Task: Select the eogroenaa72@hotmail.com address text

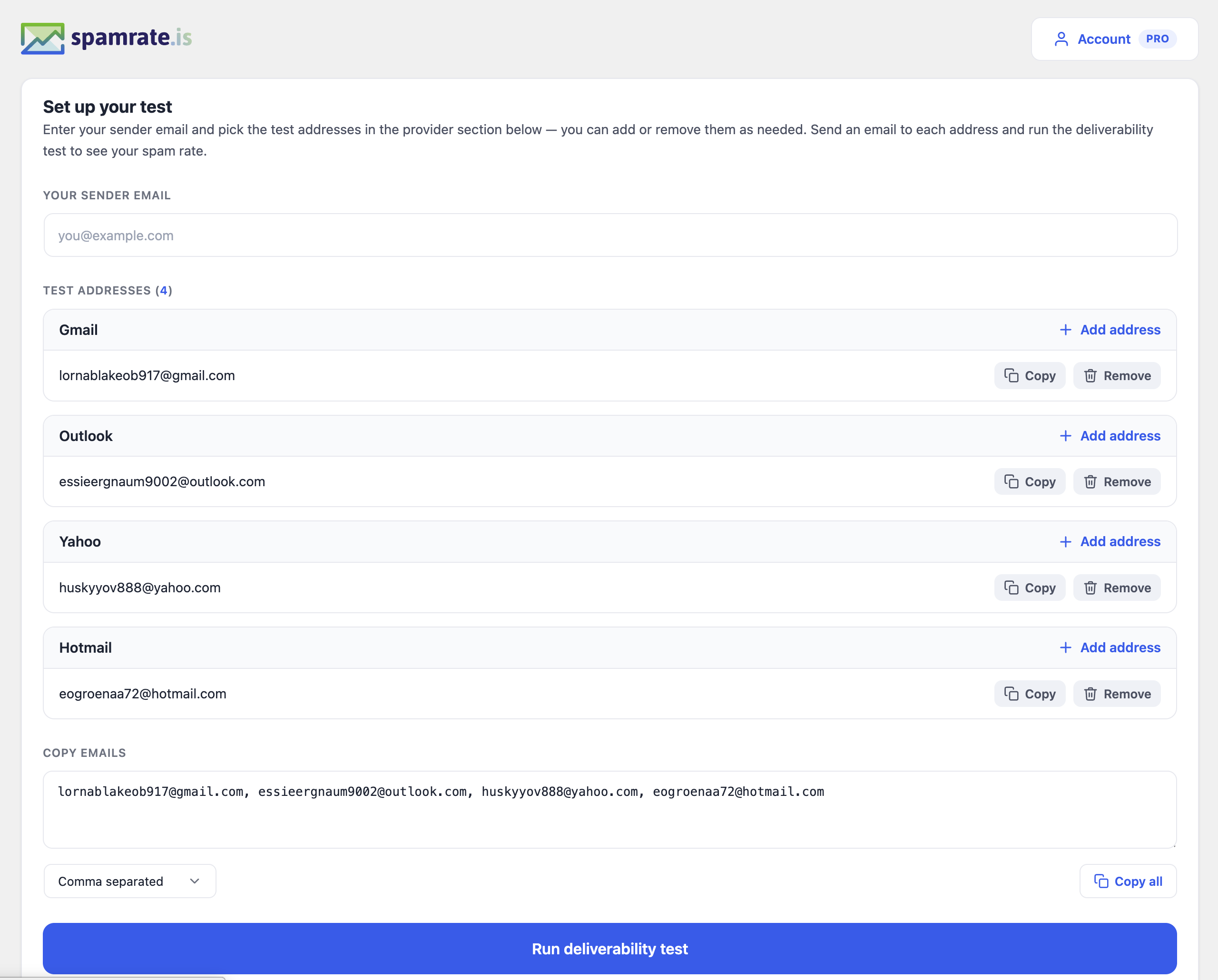Action: [x=143, y=694]
